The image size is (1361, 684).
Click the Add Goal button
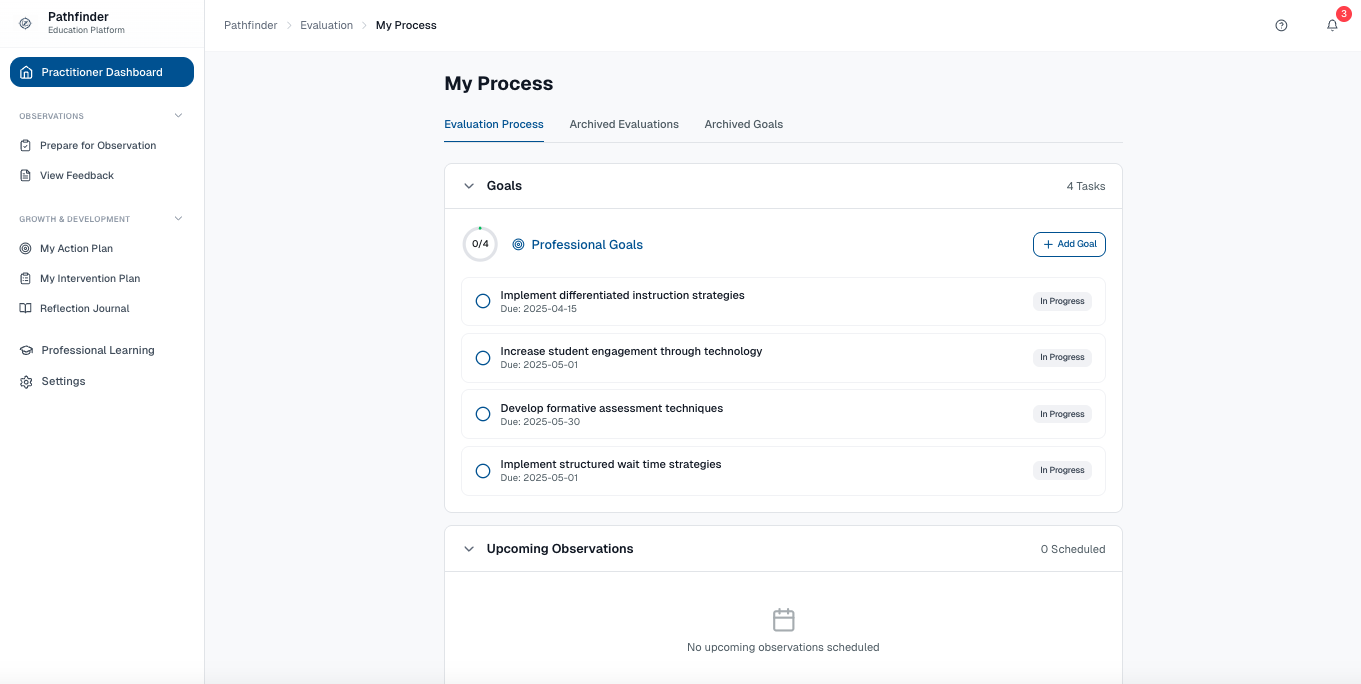coord(1069,244)
